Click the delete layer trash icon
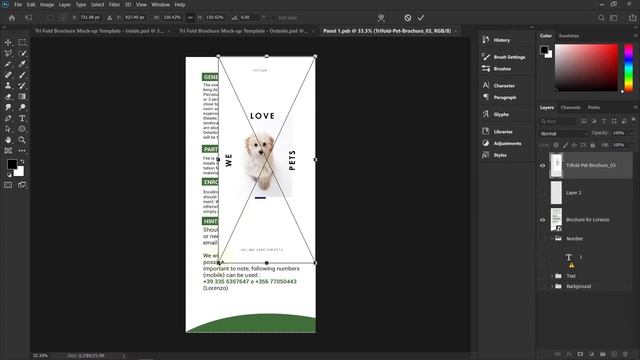This screenshot has width=640, height=360. [x=625, y=354]
